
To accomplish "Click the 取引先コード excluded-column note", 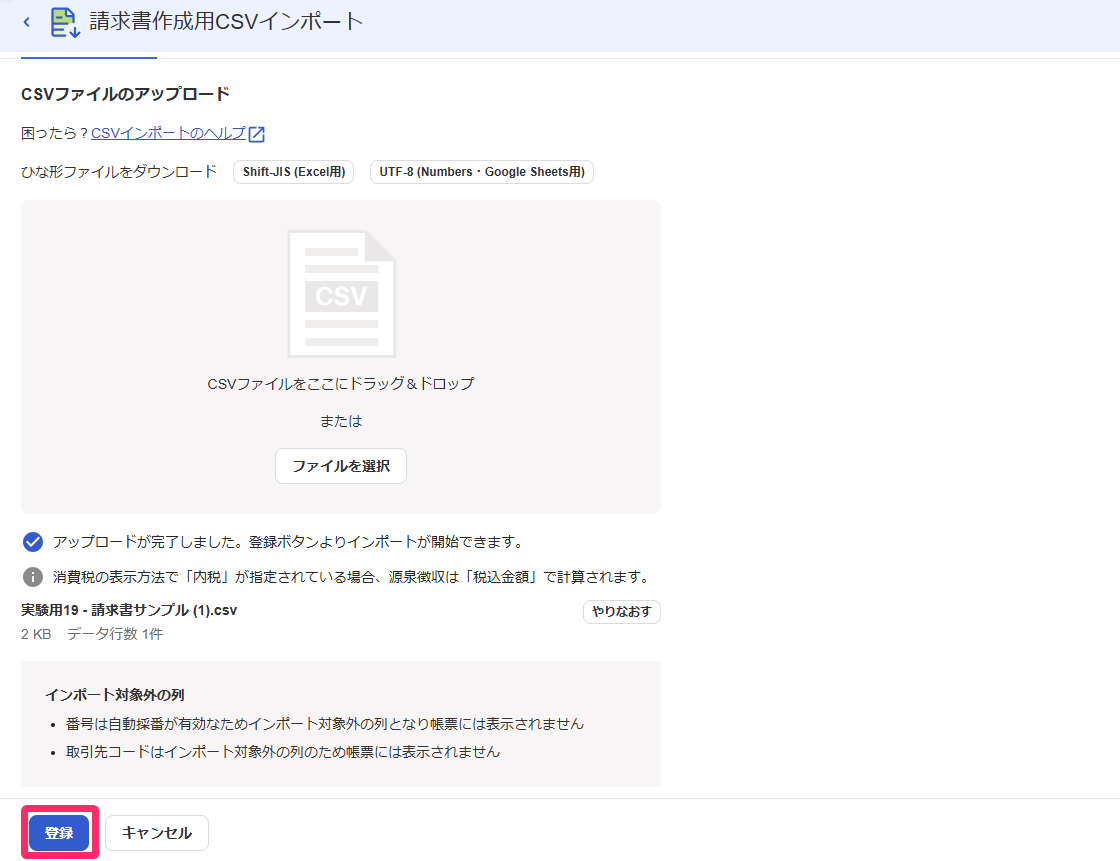I will click(x=283, y=752).
